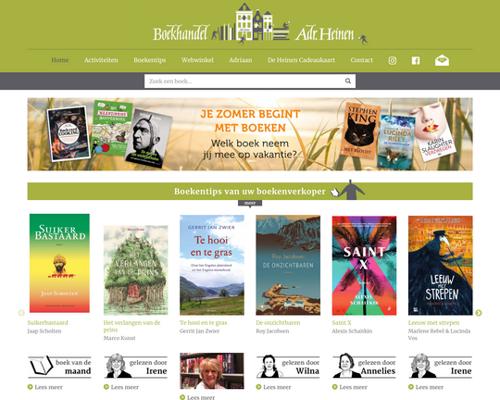Click the summer books banner image

tap(250, 134)
